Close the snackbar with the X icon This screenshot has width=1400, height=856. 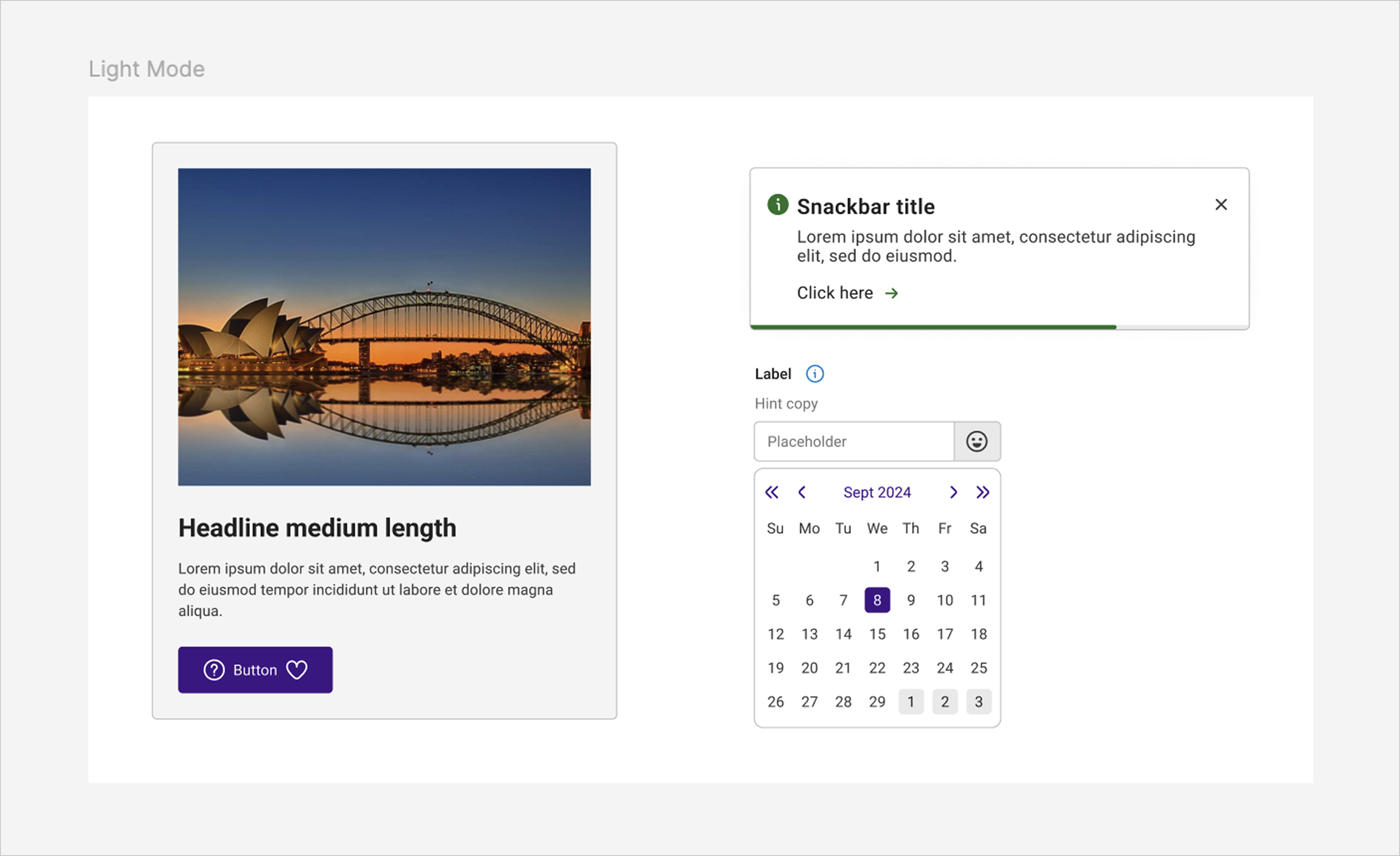pyautogui.click(x=1220, y=205)
